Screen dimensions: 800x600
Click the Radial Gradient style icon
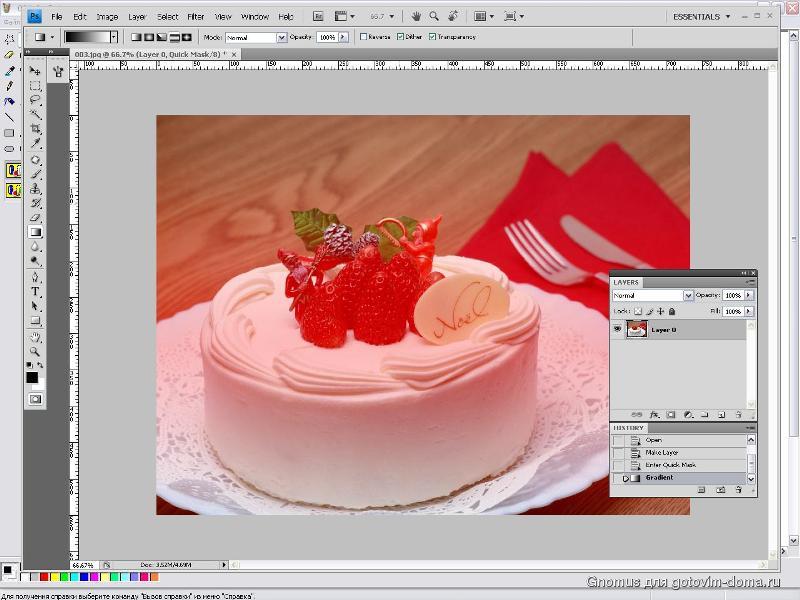149,37
